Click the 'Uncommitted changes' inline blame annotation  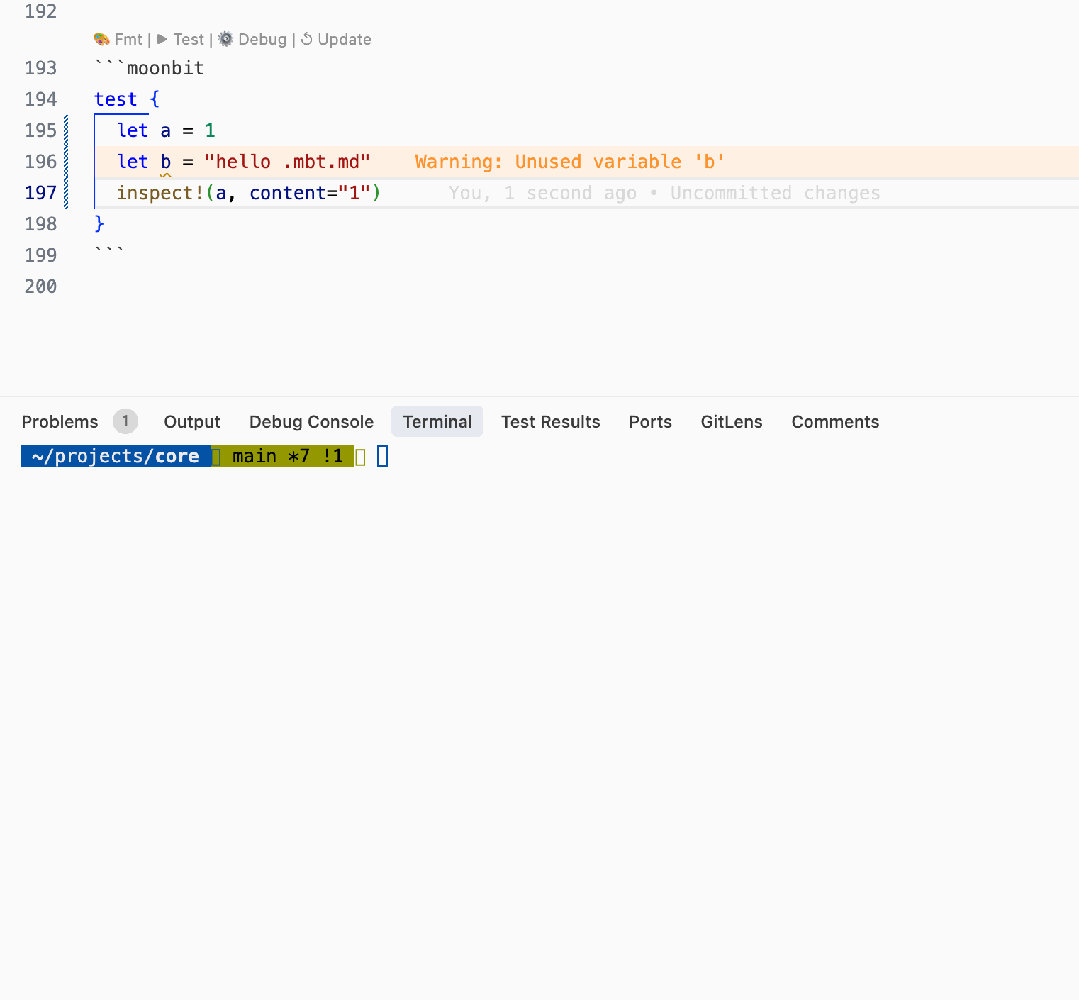(x=776, y=193)
